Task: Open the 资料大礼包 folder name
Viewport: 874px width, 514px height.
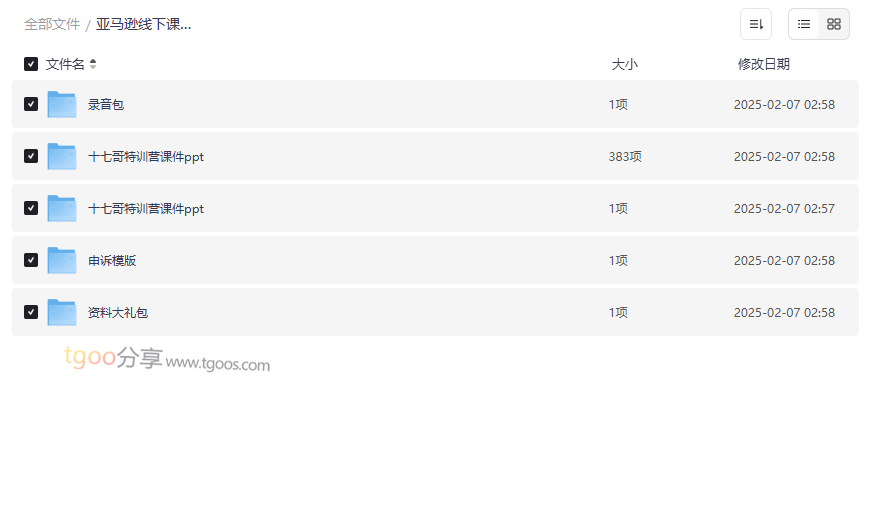Action: [118, 312]
